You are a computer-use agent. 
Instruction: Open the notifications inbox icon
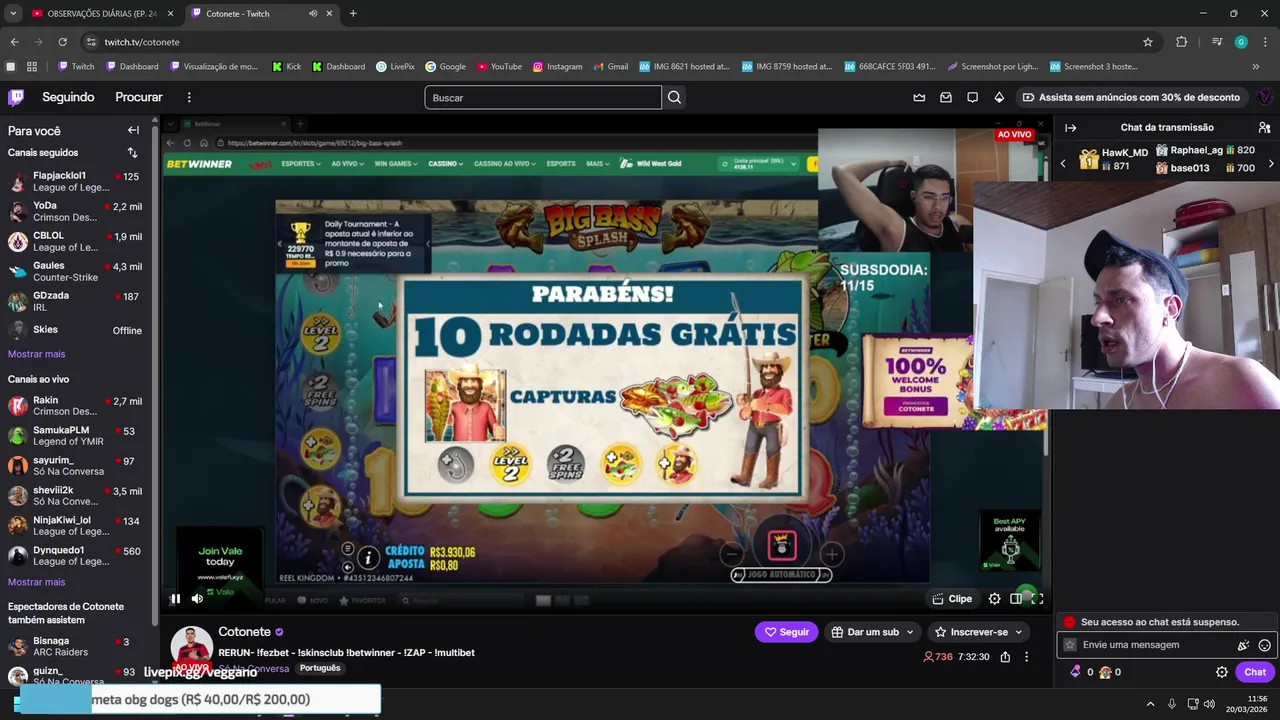coord(946,97)
